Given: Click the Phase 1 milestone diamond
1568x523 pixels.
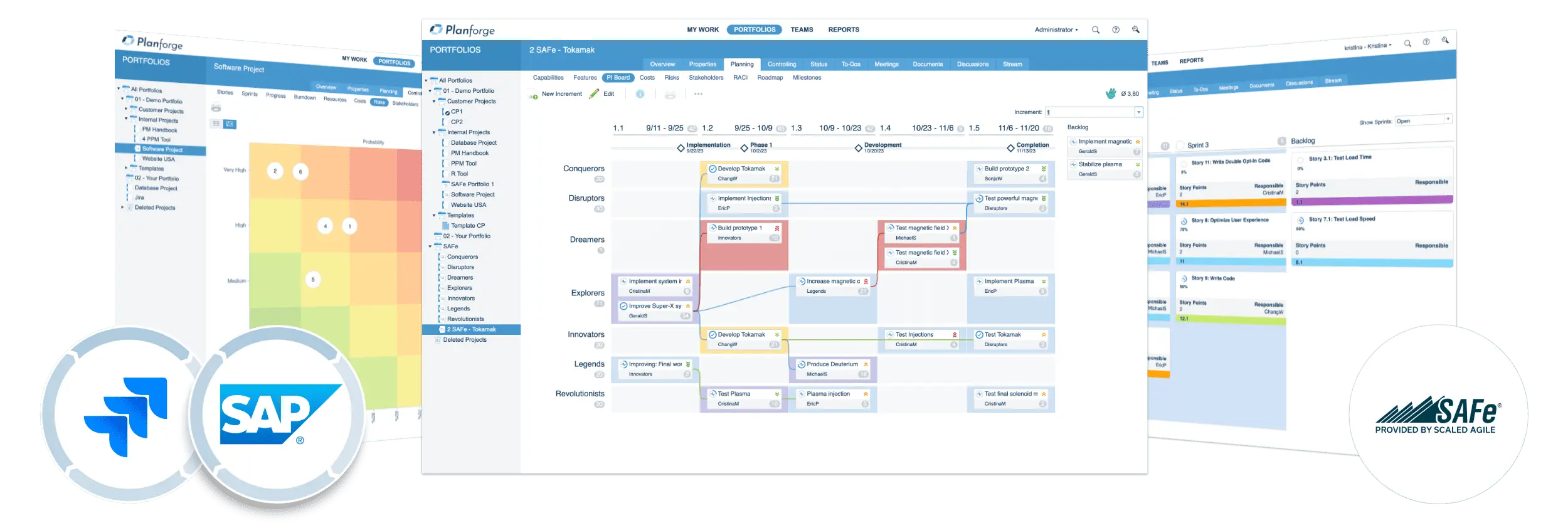Looking at the screenshot, I should click(x=744, y=148).
